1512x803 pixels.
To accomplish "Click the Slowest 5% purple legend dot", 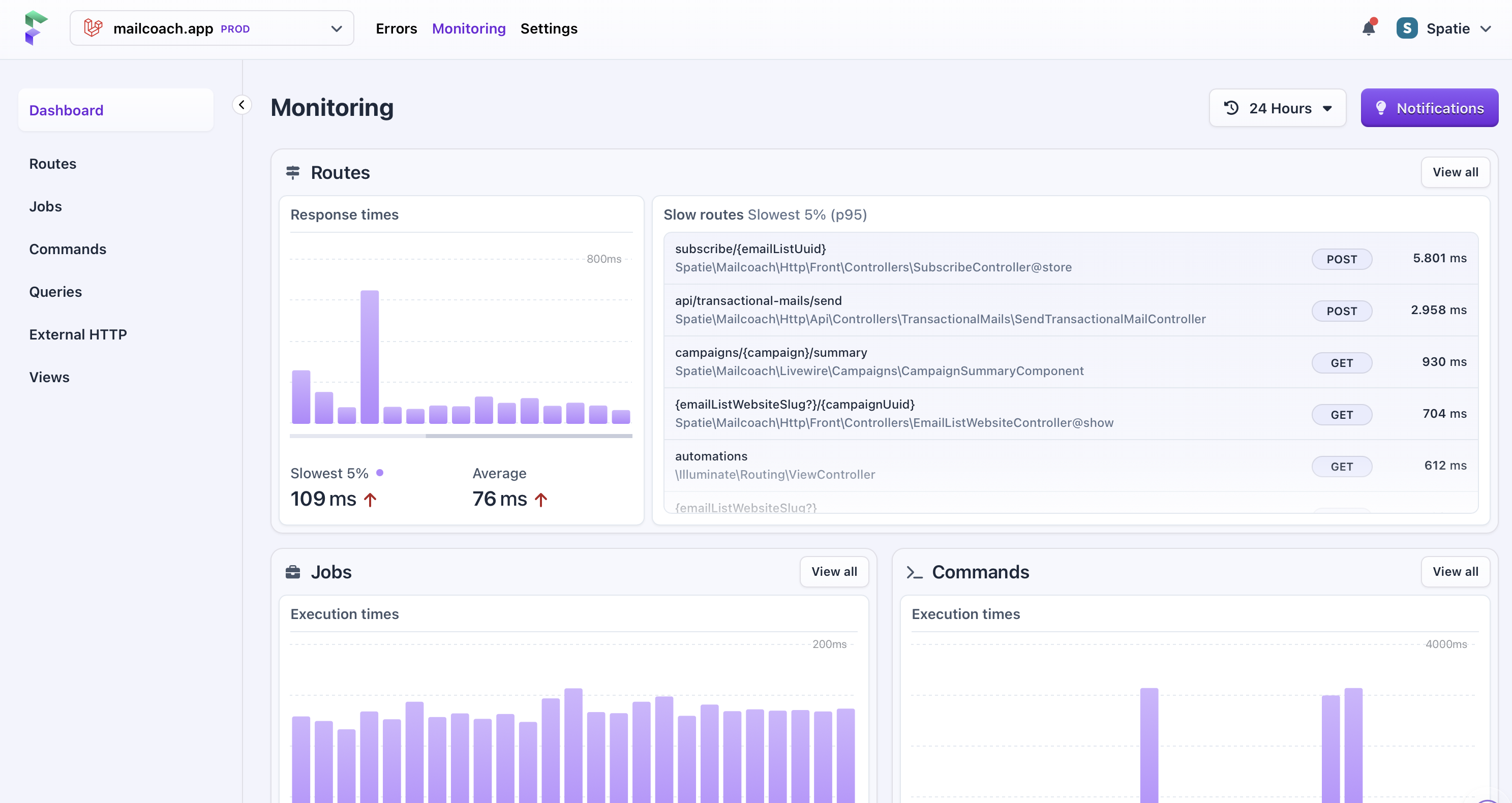I will (x=380, y=473).
